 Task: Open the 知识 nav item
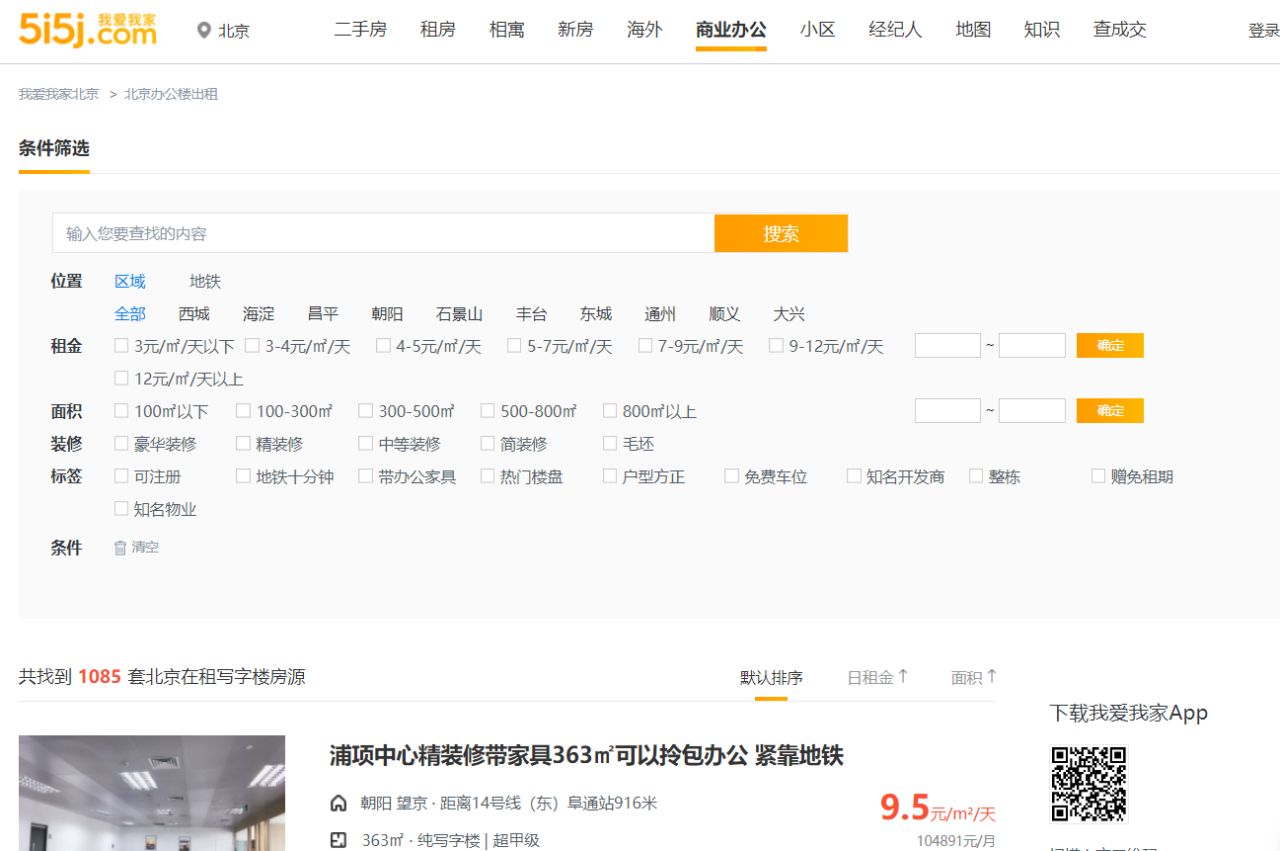coord(1042,30)
